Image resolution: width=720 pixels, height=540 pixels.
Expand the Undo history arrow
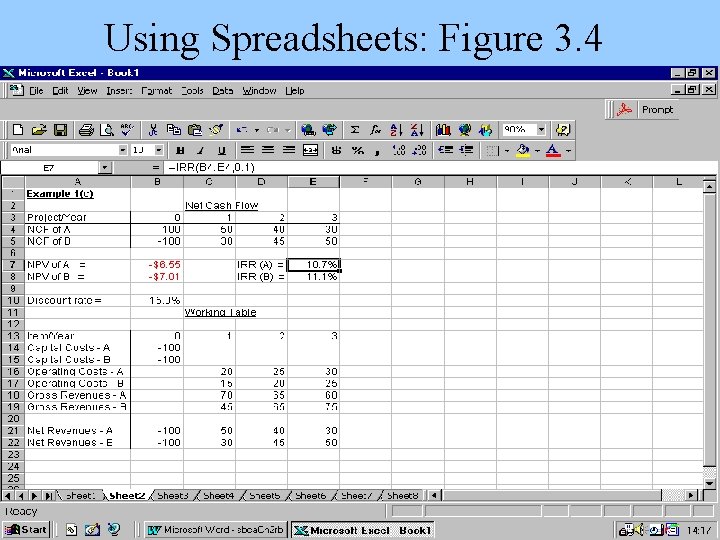click(257, 130)
